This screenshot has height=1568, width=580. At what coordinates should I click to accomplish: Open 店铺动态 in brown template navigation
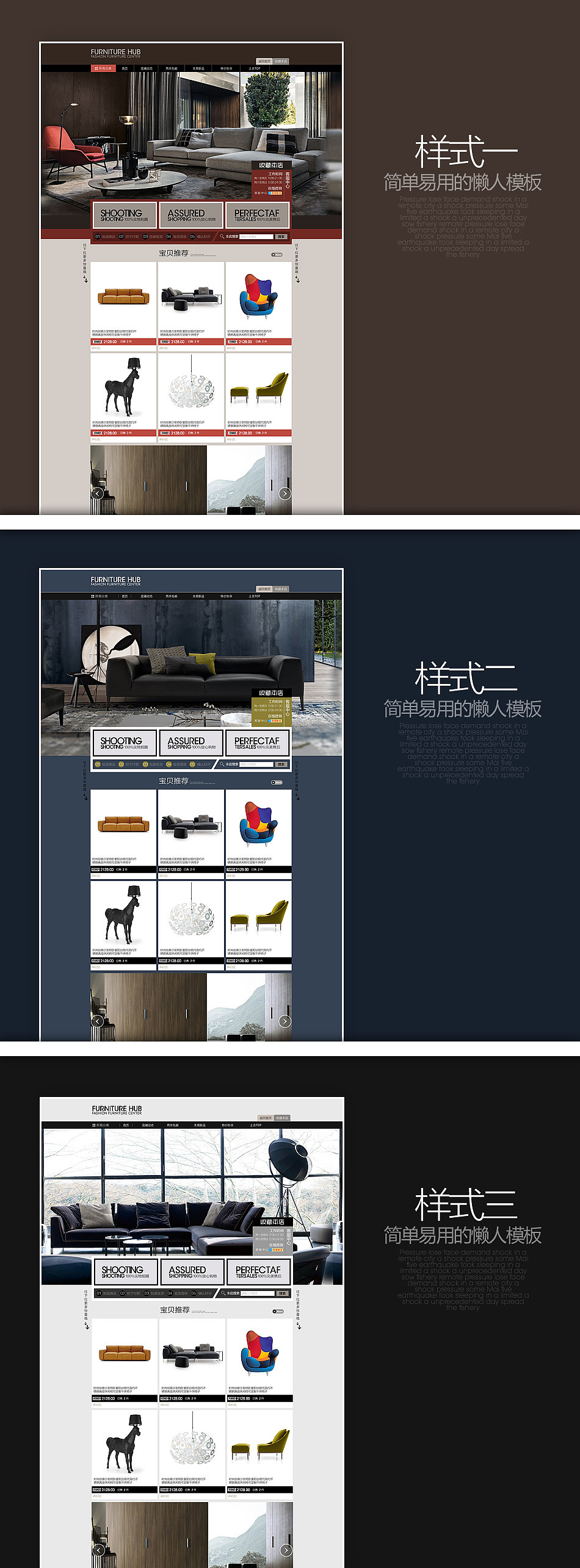tap(147, 68)
